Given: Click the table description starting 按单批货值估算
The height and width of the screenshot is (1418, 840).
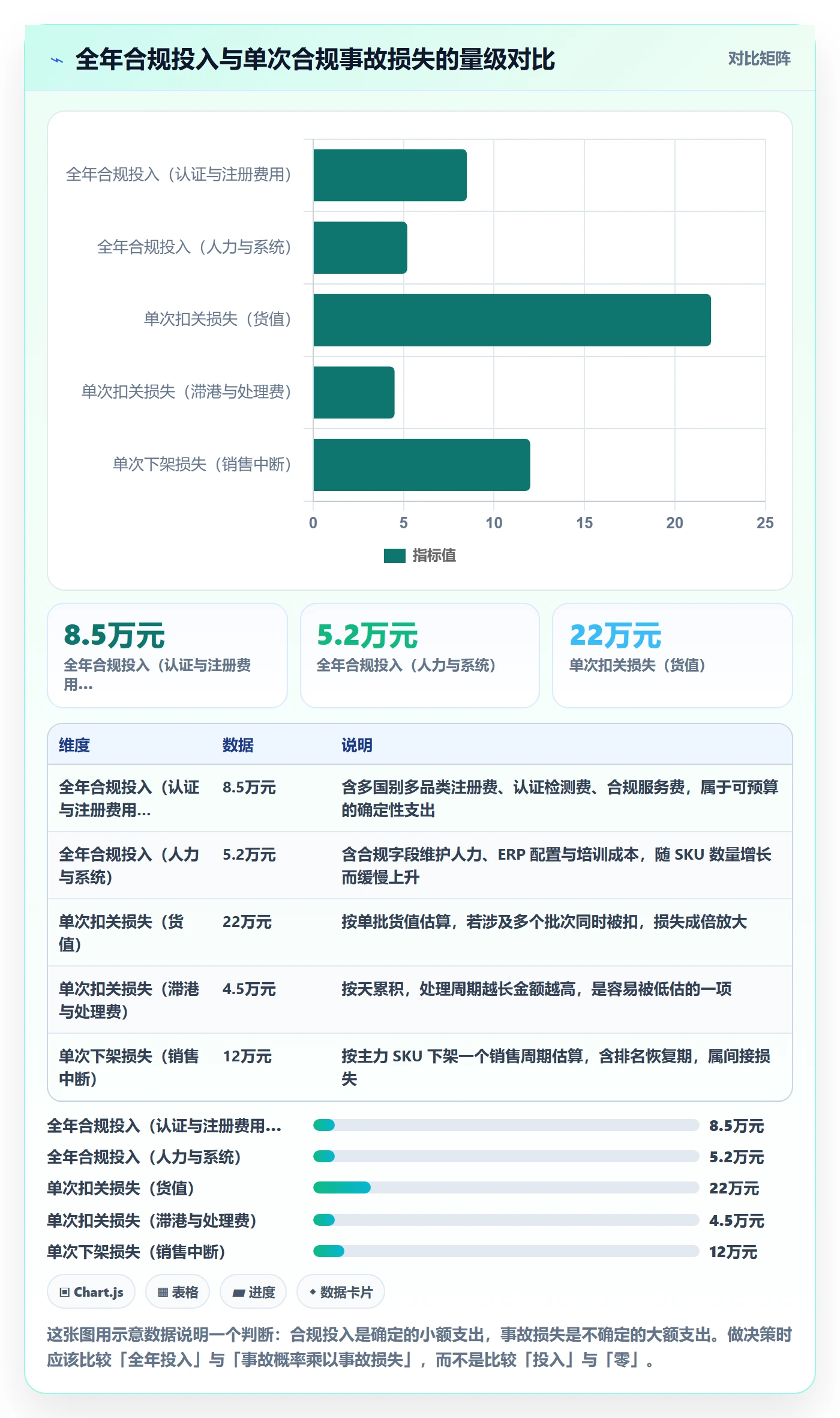Looking at the screenshot, I should [x=544, y=922].
